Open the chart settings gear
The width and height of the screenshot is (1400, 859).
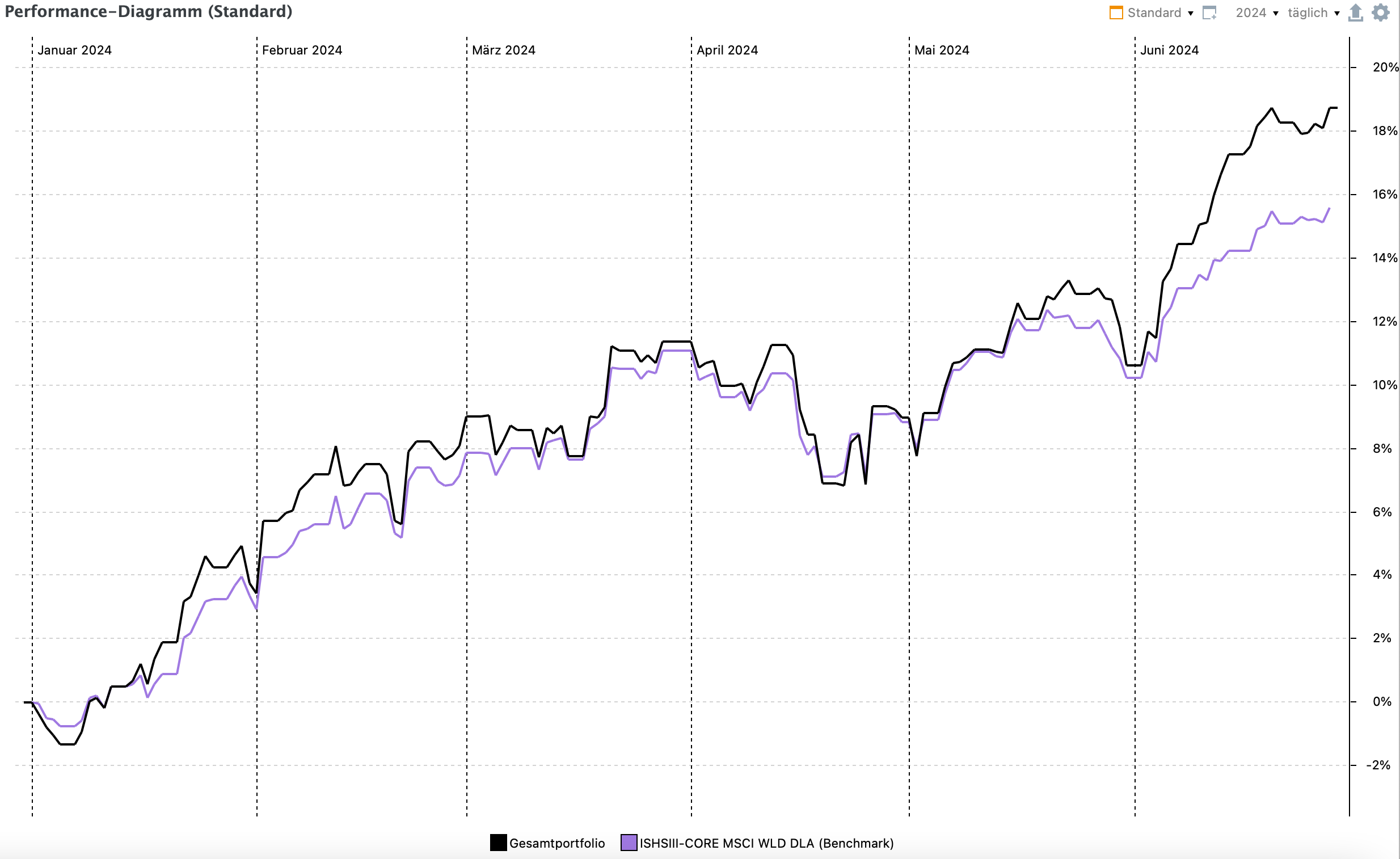coord(1381,12)
